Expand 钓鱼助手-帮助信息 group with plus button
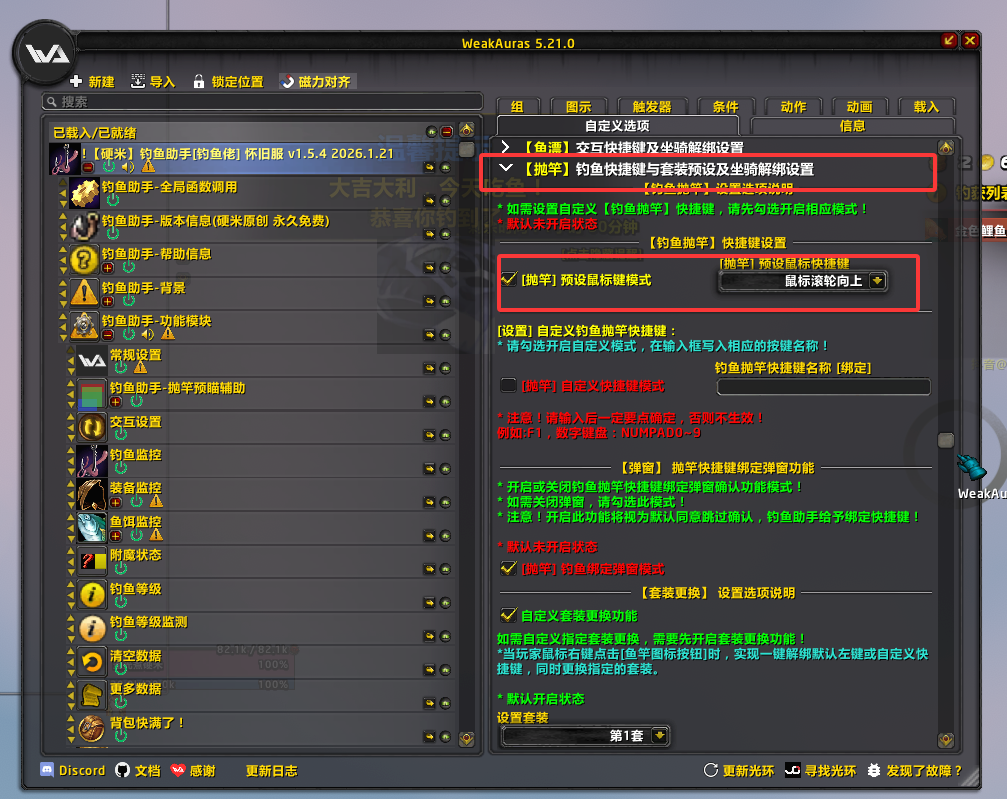Viewport: 1007px width, 799px height. tap(108, 267)
